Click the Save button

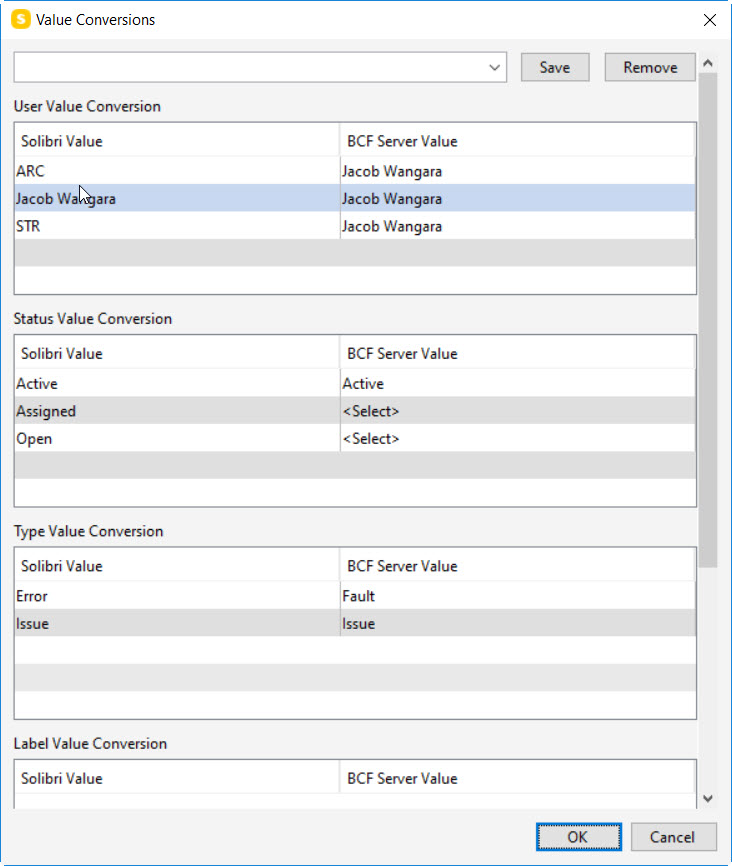555,67
